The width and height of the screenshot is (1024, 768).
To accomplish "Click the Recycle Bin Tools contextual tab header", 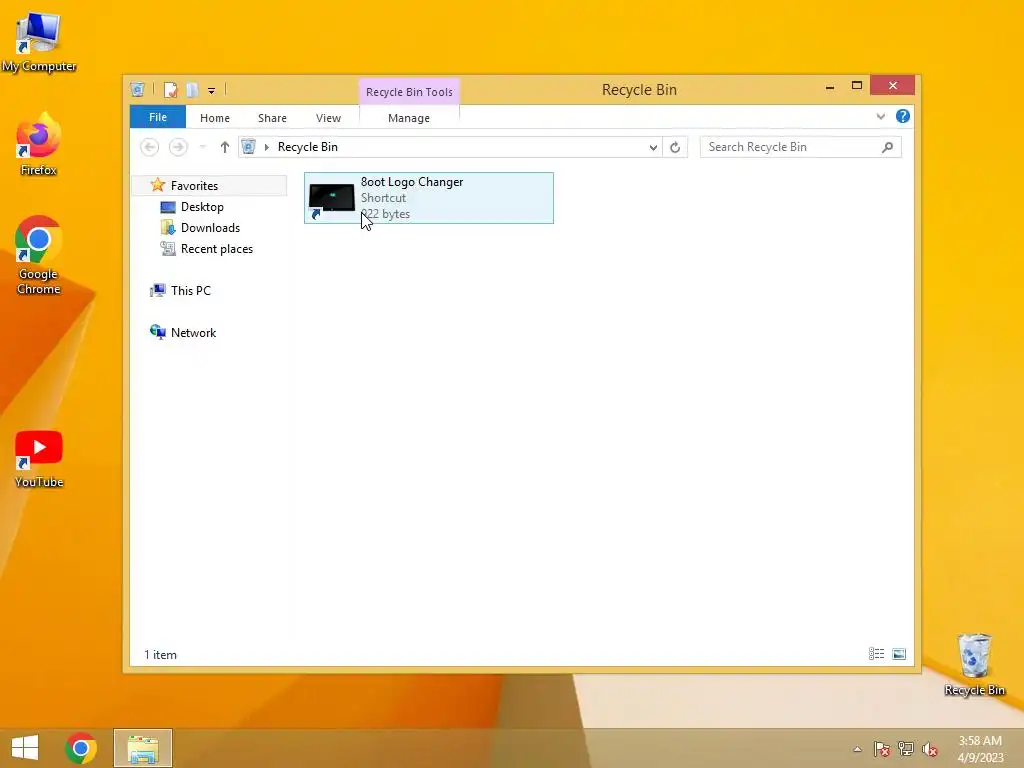I will point(409,92).
